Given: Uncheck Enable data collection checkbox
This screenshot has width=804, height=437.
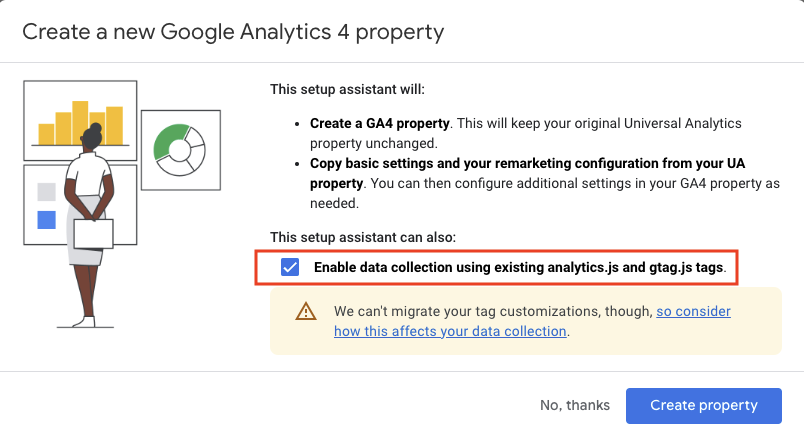Looking at the screenshot, I should [290, 267].
